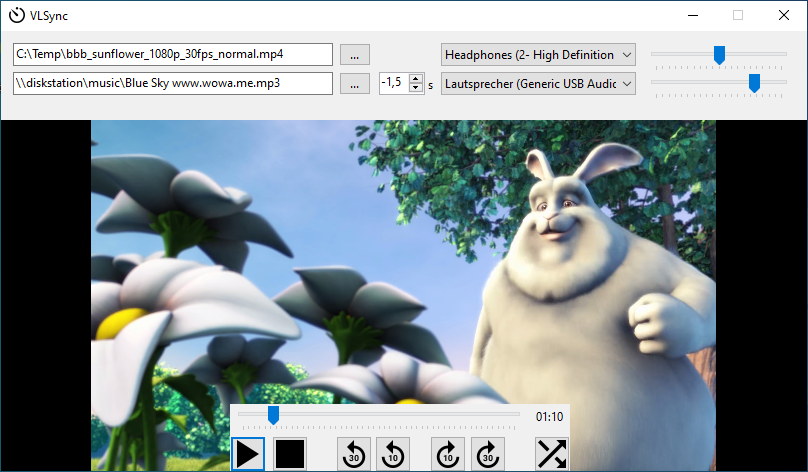Image resolution: width=808 pixels, height=472 pixels.
Task: Click the -1,5 offset value field
Action: [x=394, y=83]
